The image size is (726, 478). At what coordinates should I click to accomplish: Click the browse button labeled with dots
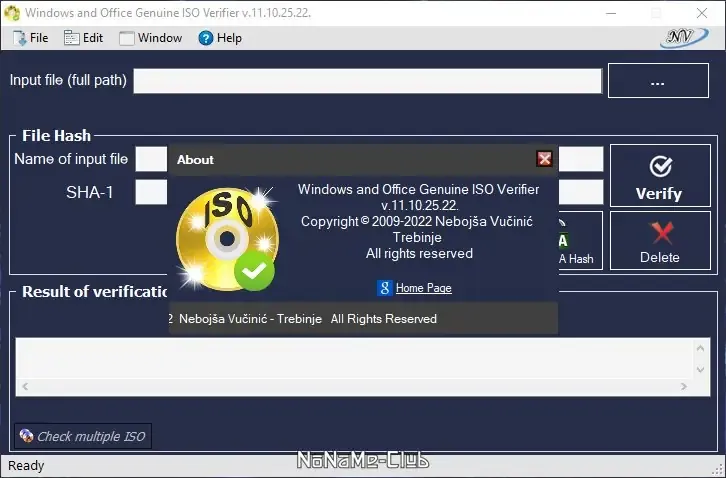tap(658, 81)
